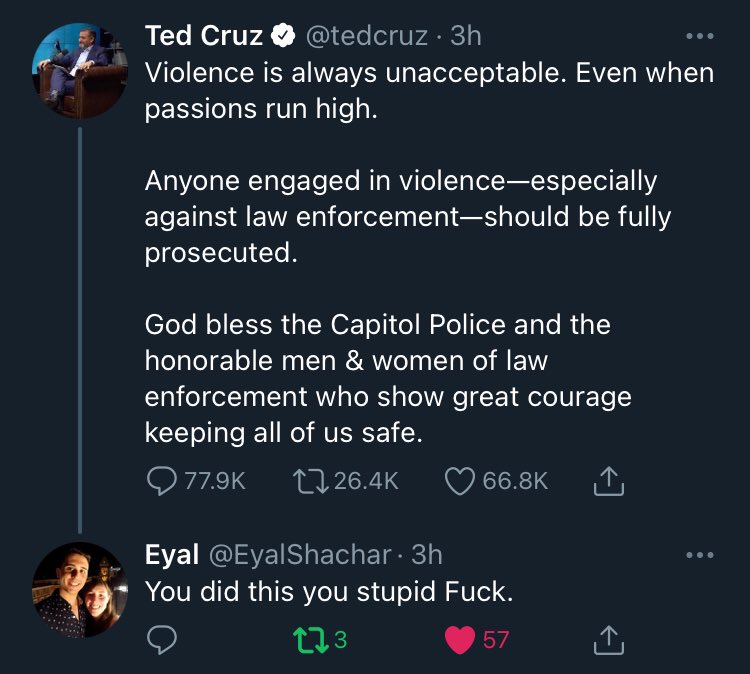Open the 3h timestamp on Eyal's reply
Viewport: 750px width, 674px height.
pyautogui.click(x=427, y=555)
